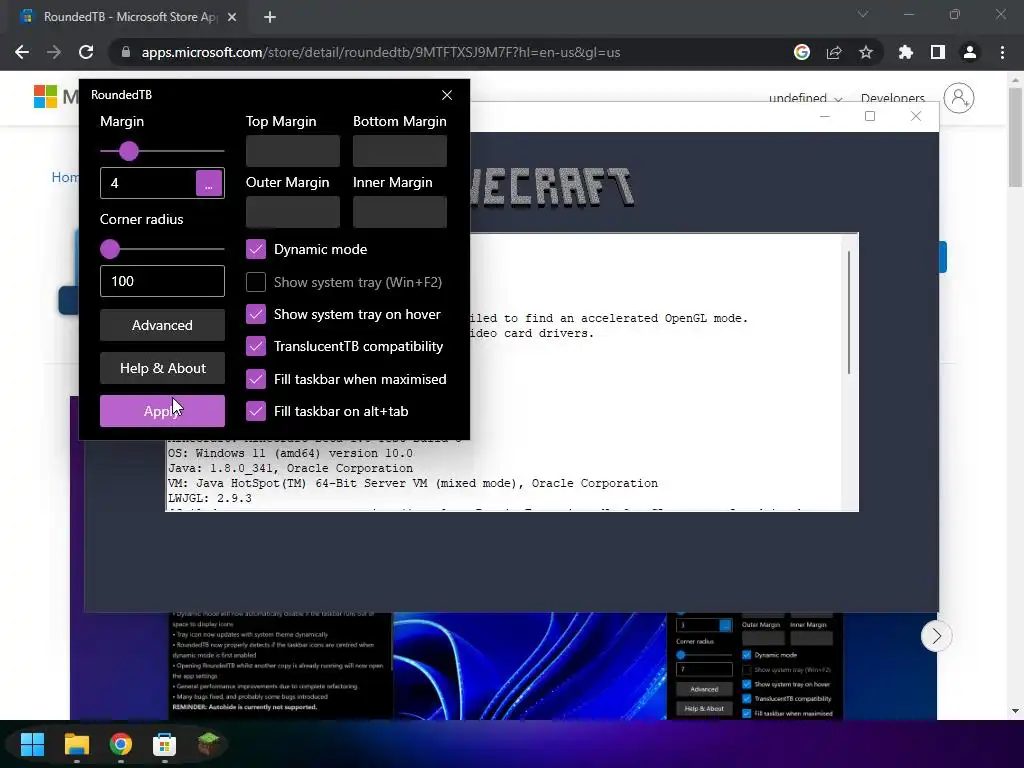Click the sign-in account icon on Microsoft page
The height and width of the screenshot is (768, 1024).
point(959,98)
